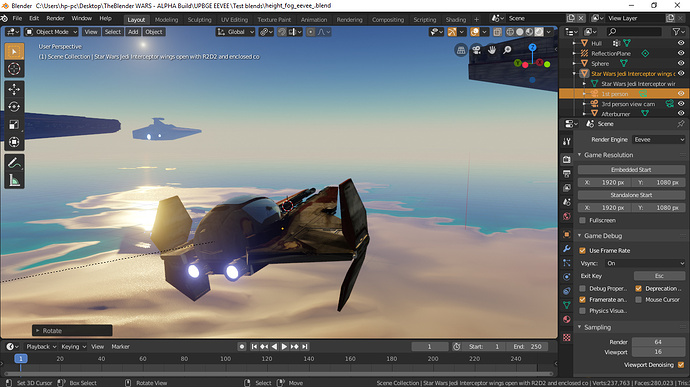The height and width of the screenshot is (387, 690).
Task: Click the Render samples field
Action: pyautogui.click(x=658, y=342)
